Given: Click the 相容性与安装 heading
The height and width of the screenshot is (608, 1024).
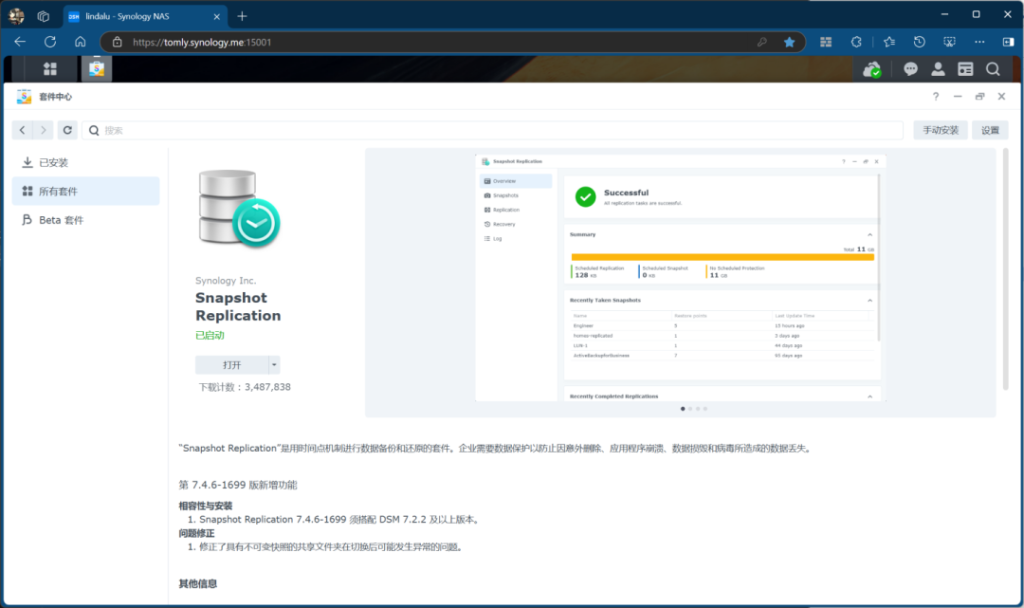Looking at the screenshot, I should pos(206,505).
